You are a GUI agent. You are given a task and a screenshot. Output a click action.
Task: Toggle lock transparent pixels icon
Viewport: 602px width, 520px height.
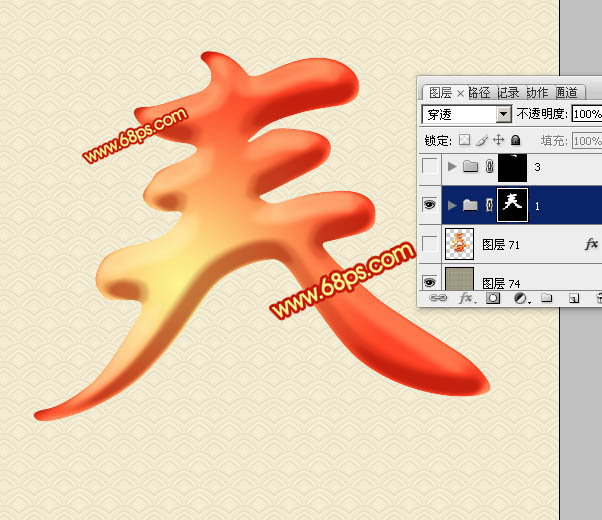(x=465, y=140)
